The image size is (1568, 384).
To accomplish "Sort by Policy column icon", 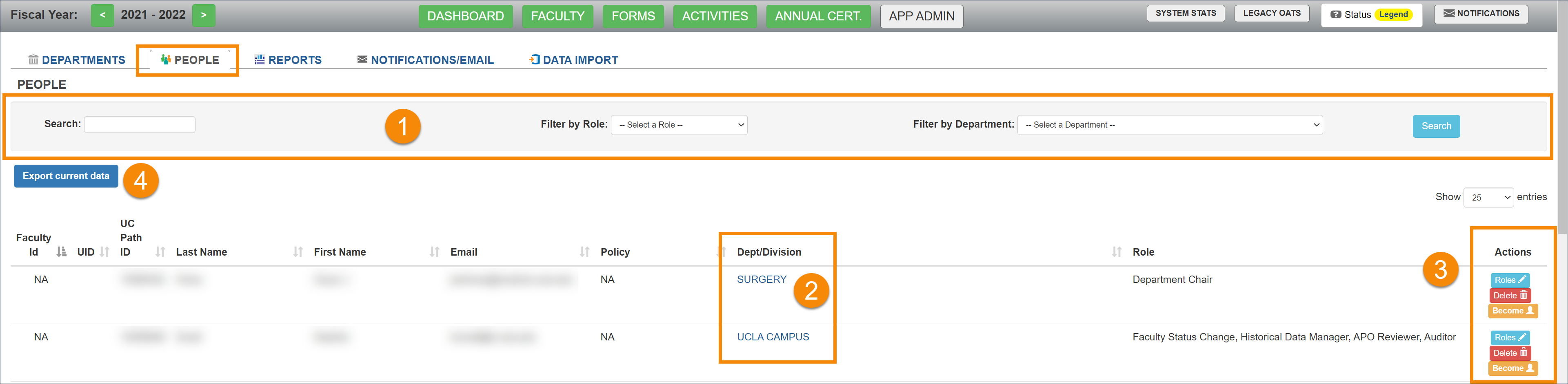I will click(x=721, y=252).
